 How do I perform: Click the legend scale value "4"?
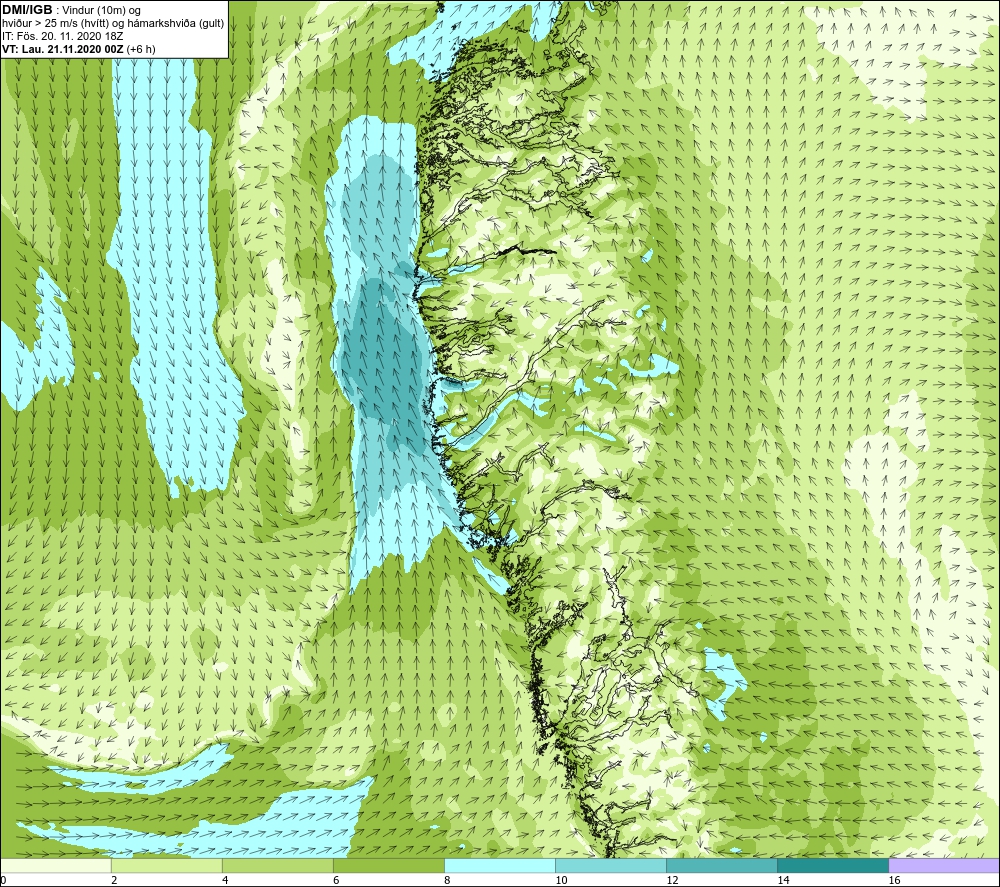[225, 881]
